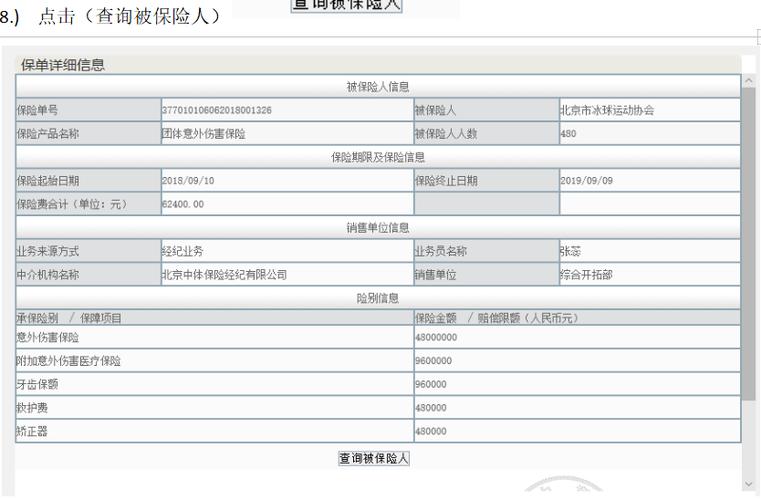Click end date 2019/09/09
The image size is (761, 500).
click(586, 181)
